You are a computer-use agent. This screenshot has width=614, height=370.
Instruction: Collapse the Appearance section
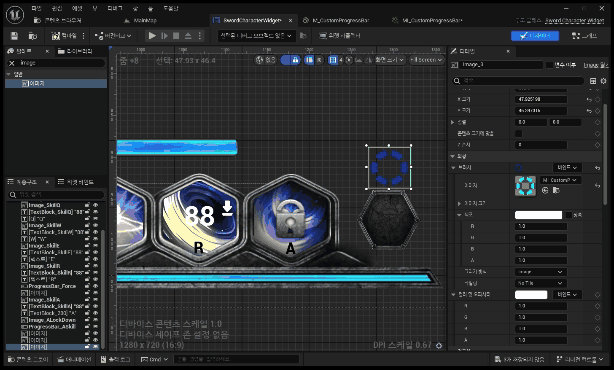click(453, 156)
